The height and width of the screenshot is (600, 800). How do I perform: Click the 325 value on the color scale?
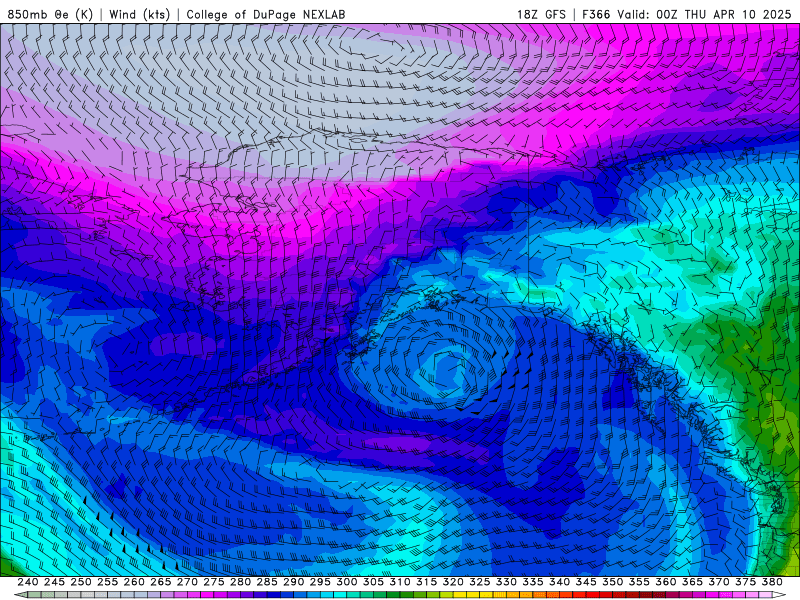pos(480,582)
